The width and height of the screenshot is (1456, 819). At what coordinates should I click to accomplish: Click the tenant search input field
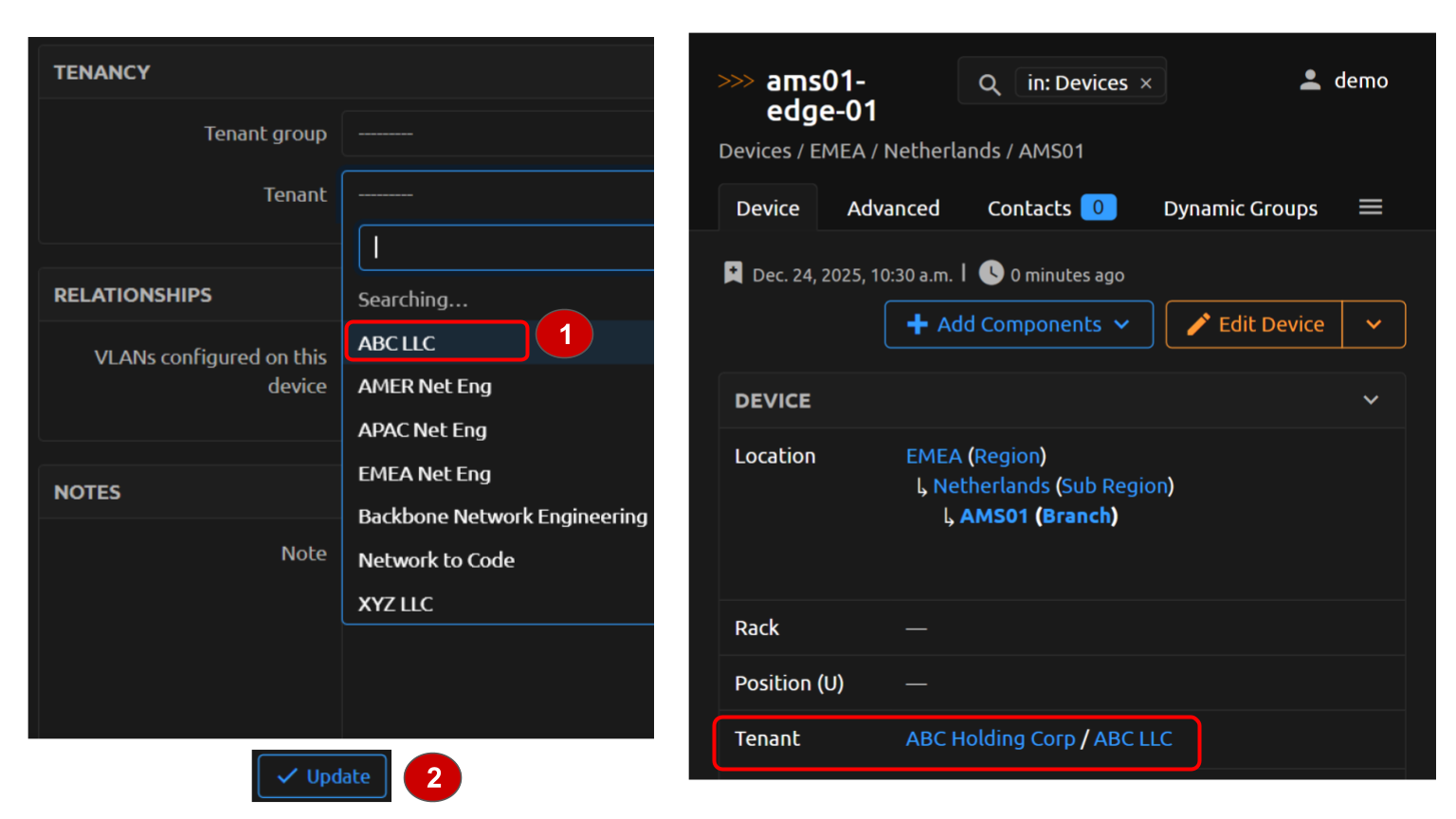pos(506,247)
